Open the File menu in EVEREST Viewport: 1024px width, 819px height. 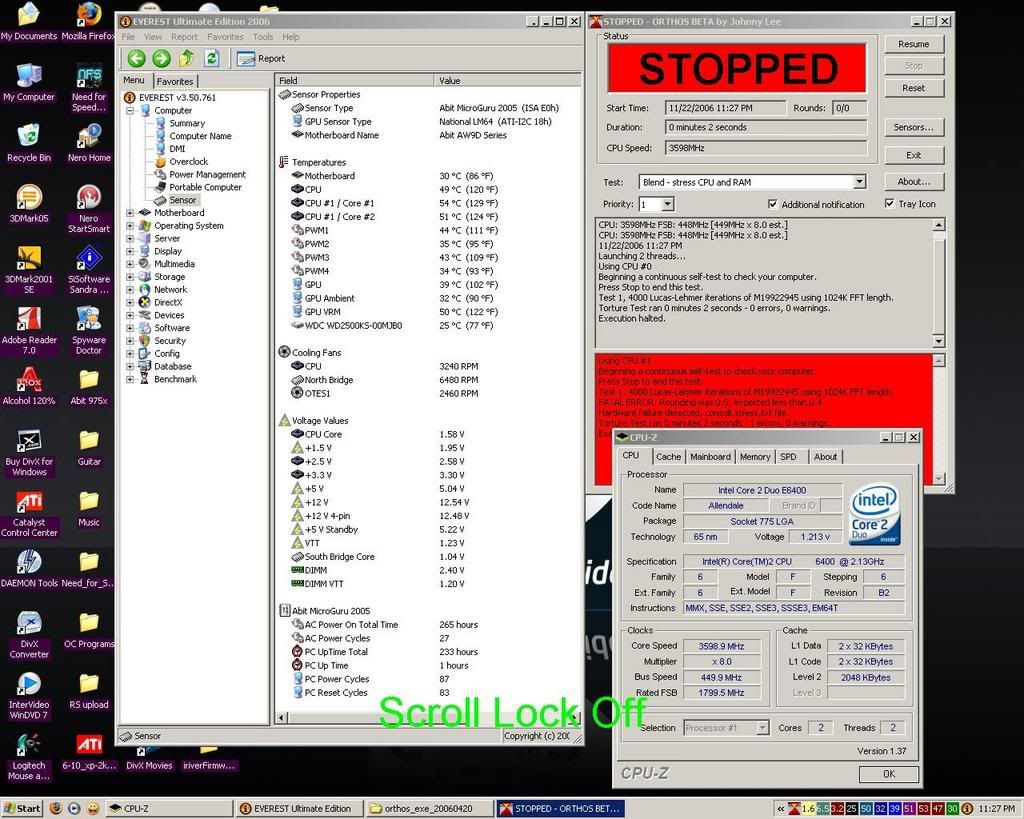(128, 37)
